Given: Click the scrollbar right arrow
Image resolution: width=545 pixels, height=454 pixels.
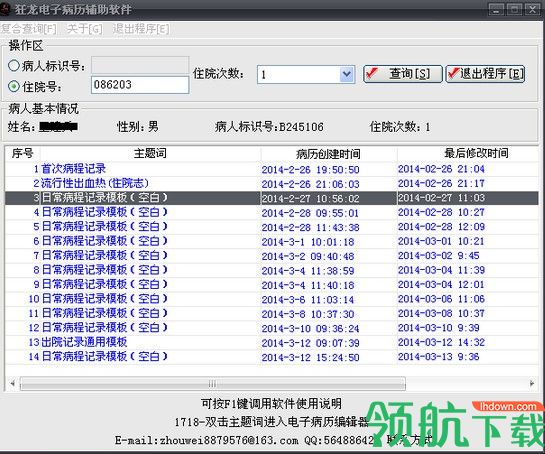Looking at the screenshot, I should pyautogui.click(x=532, y=384).
